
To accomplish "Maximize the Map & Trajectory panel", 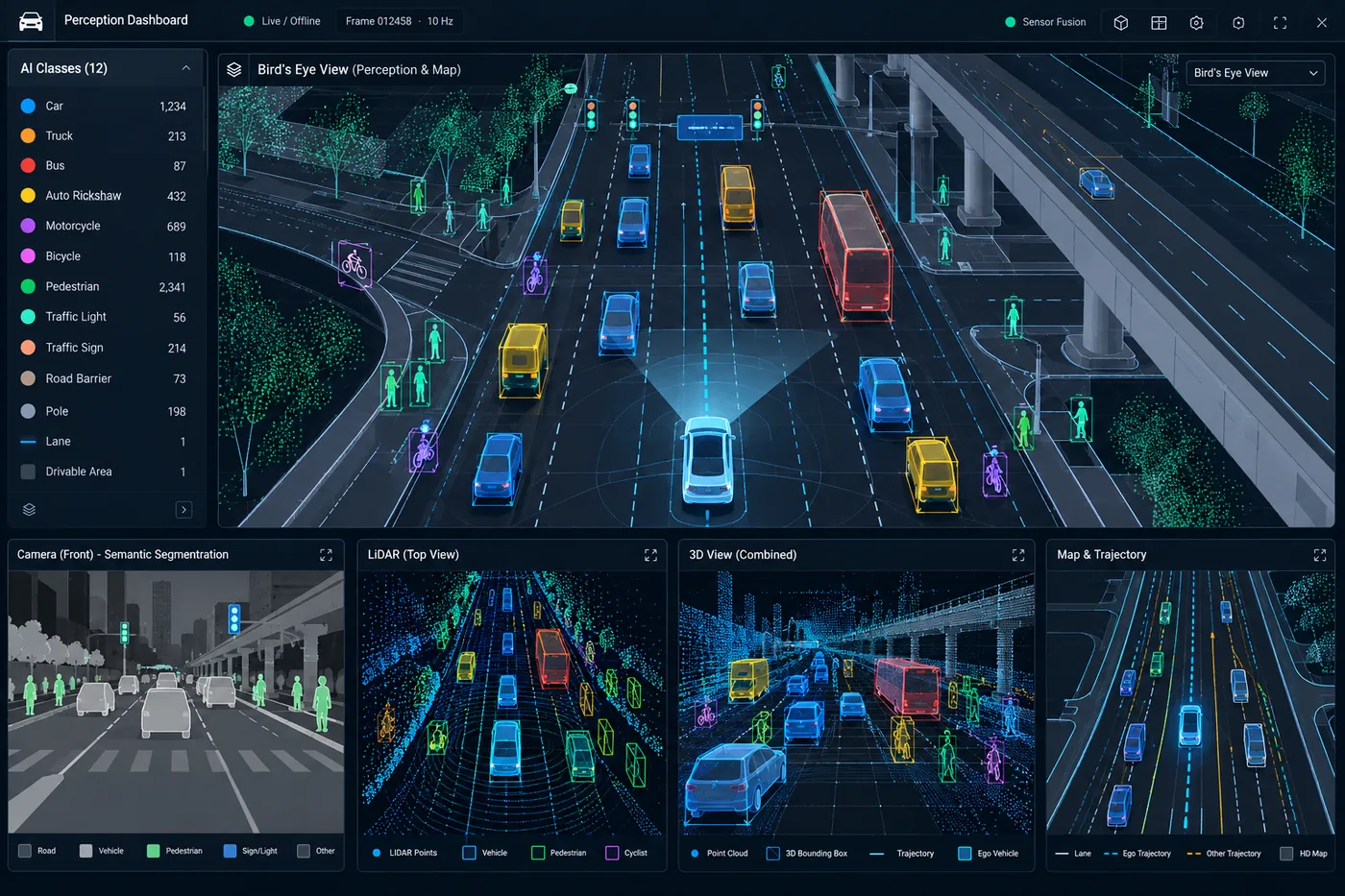I will pos(1320,555).
